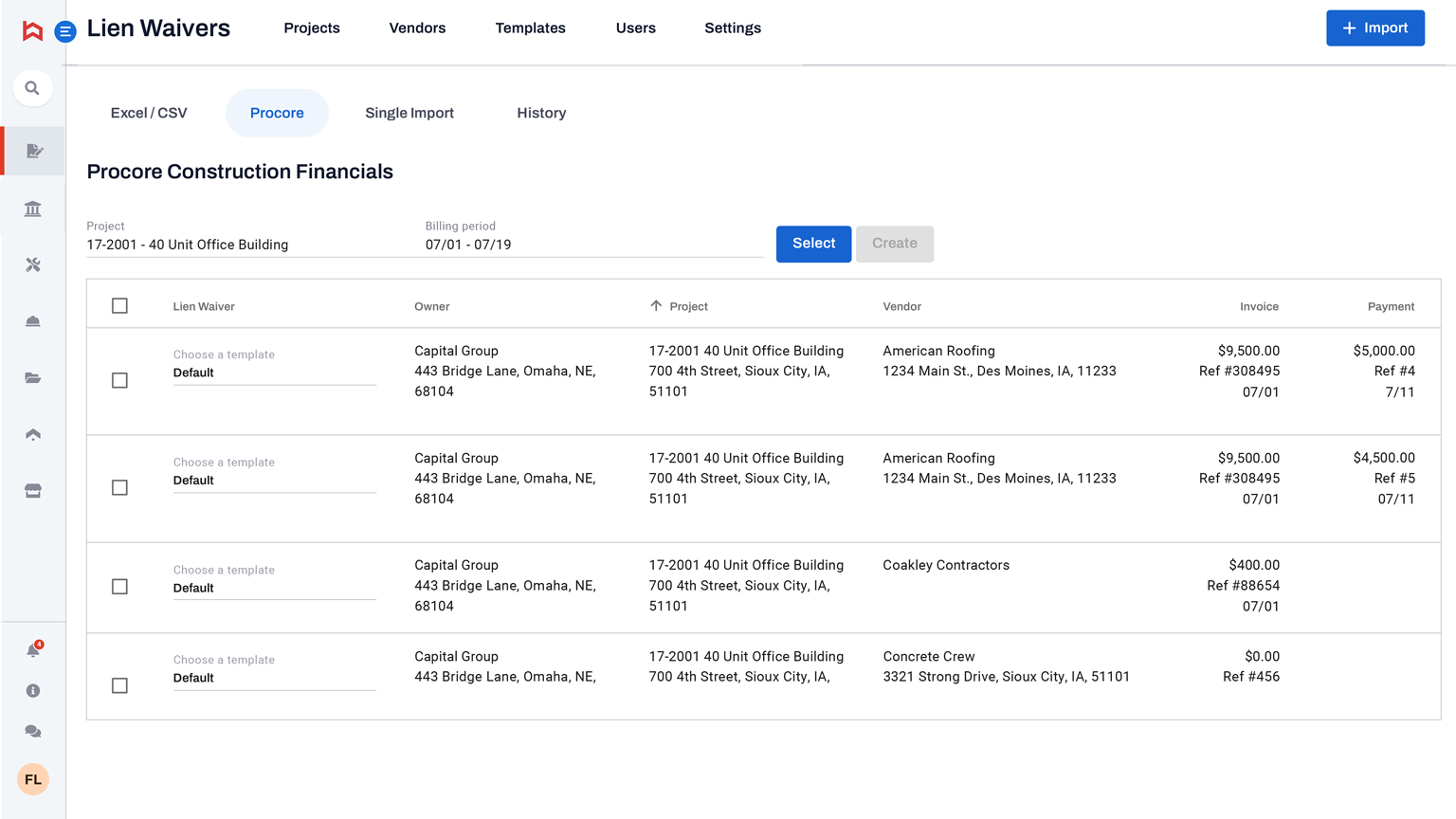This screenshot has width=1456, height=819.
Task: Open the Templates menu
Action: click(x=531, y=28)
